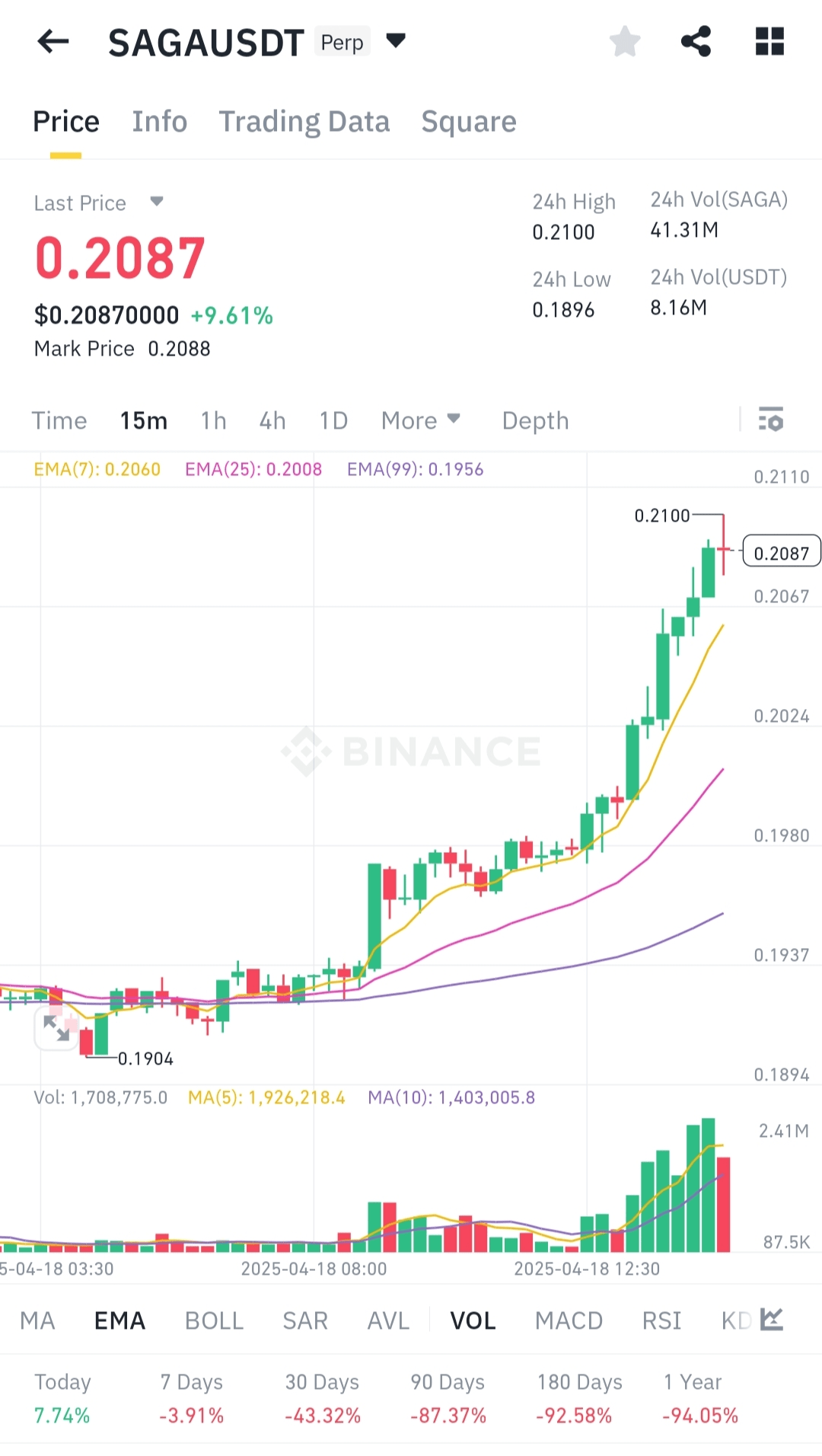Open the indicator chart settings icon
The height and width of the screenshot is (1456, 822).
772,1320
